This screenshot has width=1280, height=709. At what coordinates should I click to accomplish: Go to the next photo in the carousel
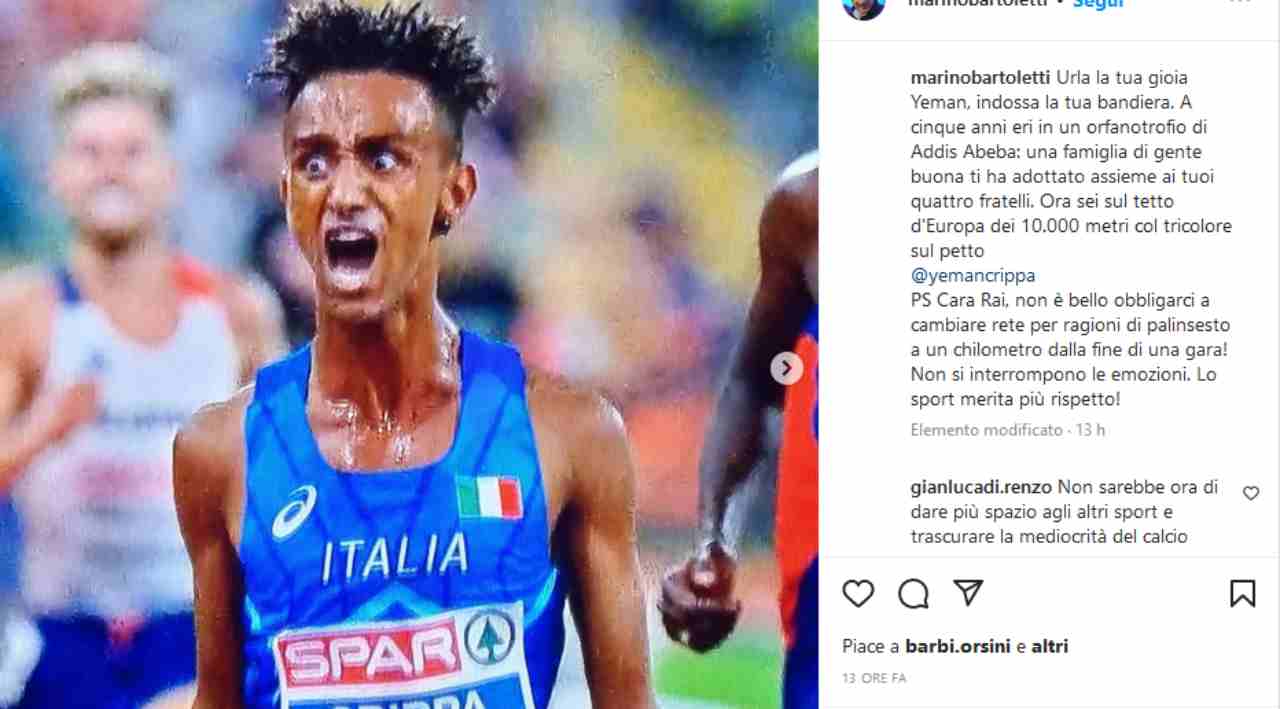786,368
